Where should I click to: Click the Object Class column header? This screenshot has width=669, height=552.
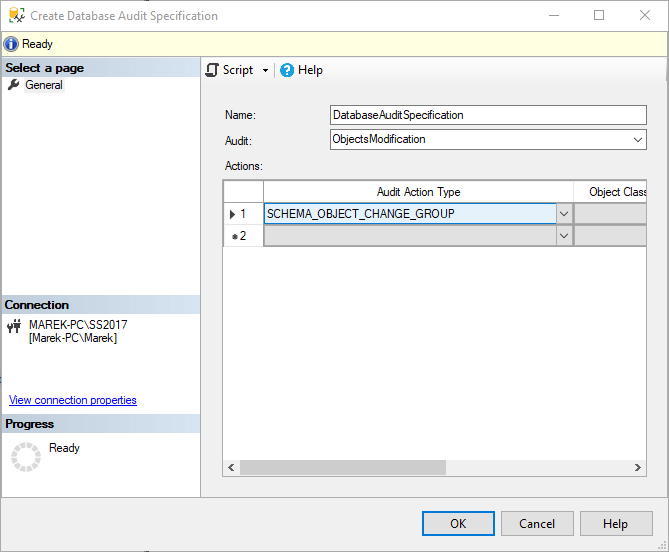[610, 192]
